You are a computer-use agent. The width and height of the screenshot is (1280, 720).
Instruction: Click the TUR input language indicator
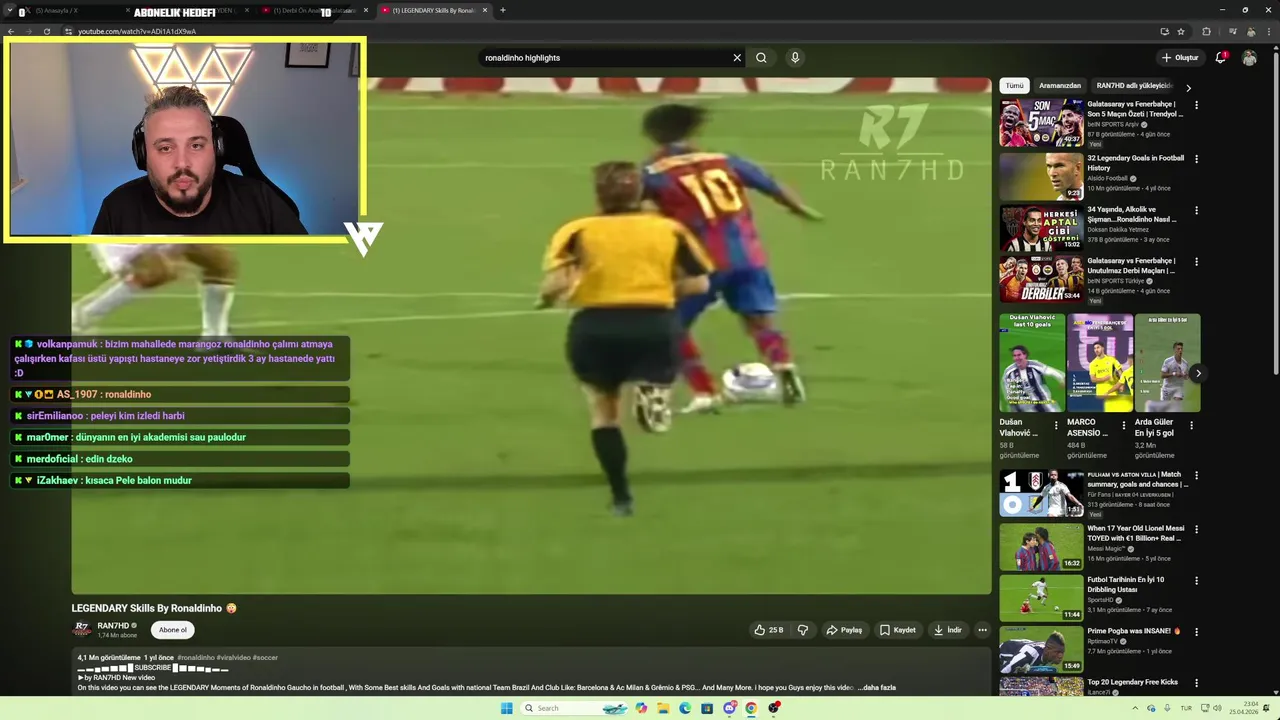pyautogui.click(x=1186, y=708)
